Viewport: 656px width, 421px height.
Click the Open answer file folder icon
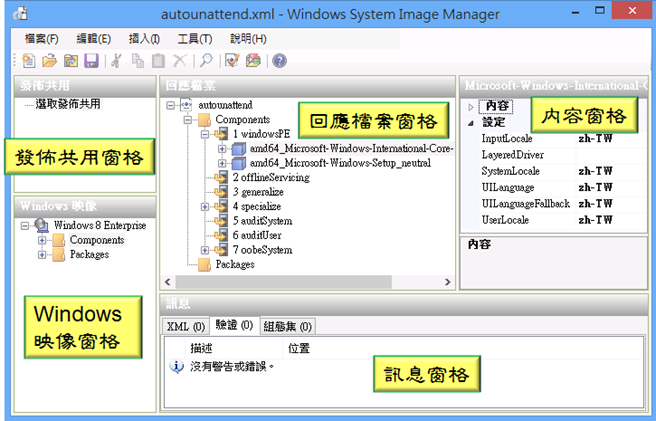49,61
